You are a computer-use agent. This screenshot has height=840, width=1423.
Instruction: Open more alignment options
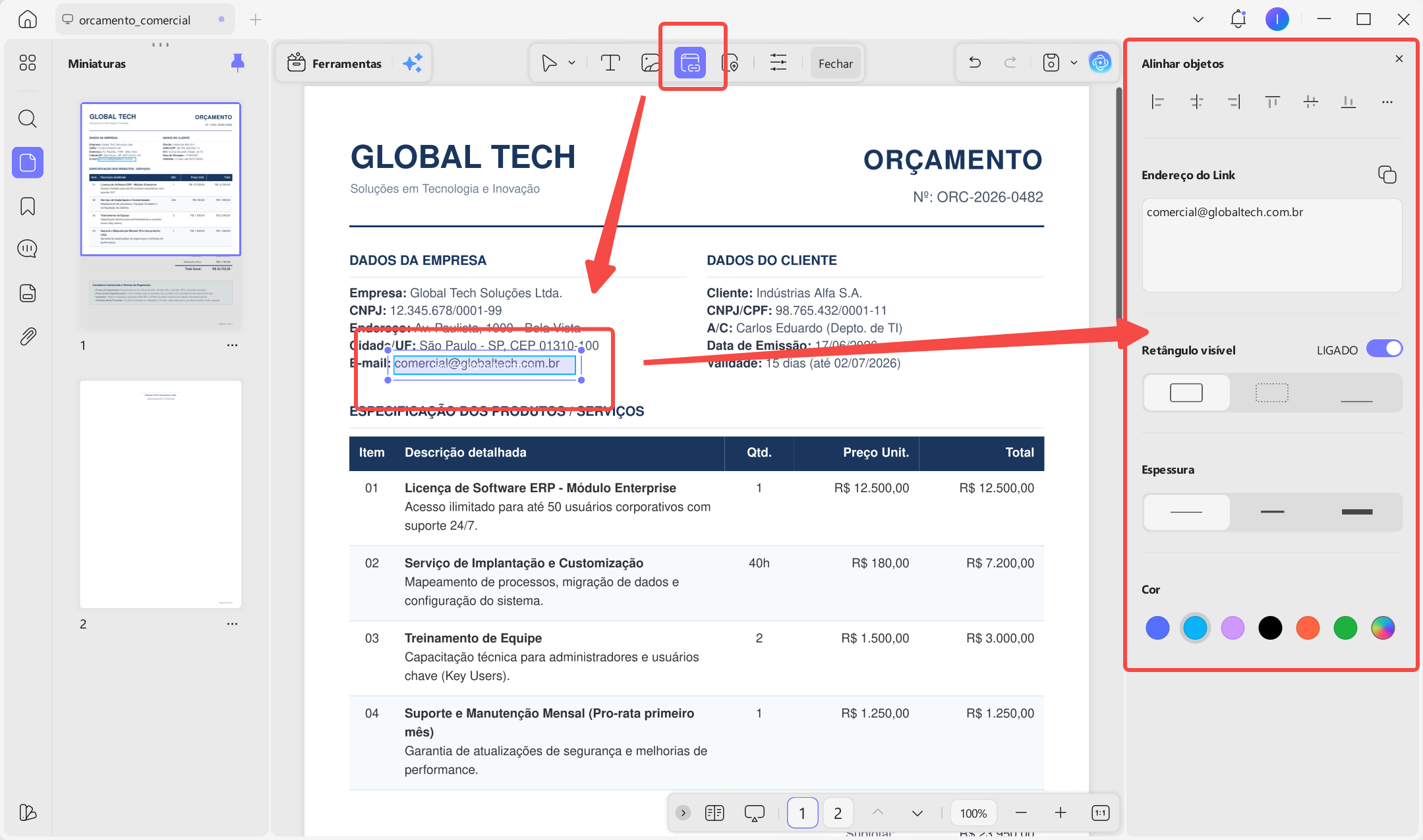pos(1387,102)
